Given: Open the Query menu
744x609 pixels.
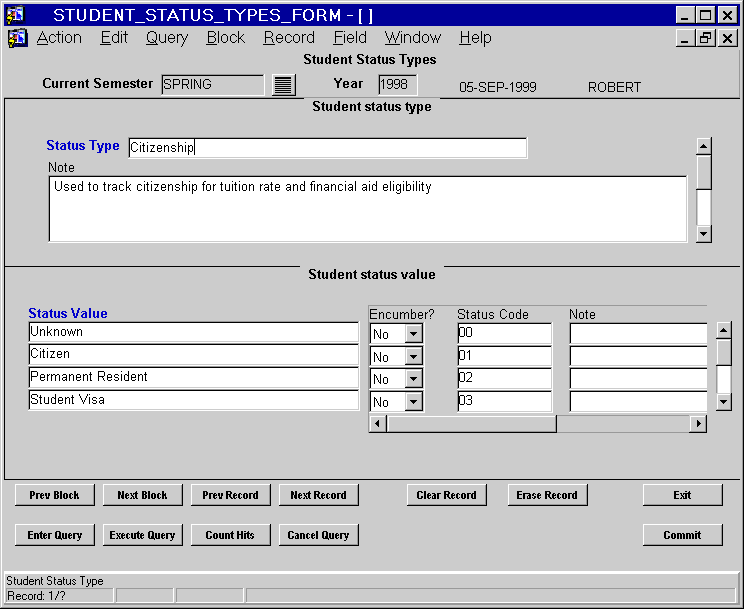Looking at the screenshot, I should coord(167,37).
